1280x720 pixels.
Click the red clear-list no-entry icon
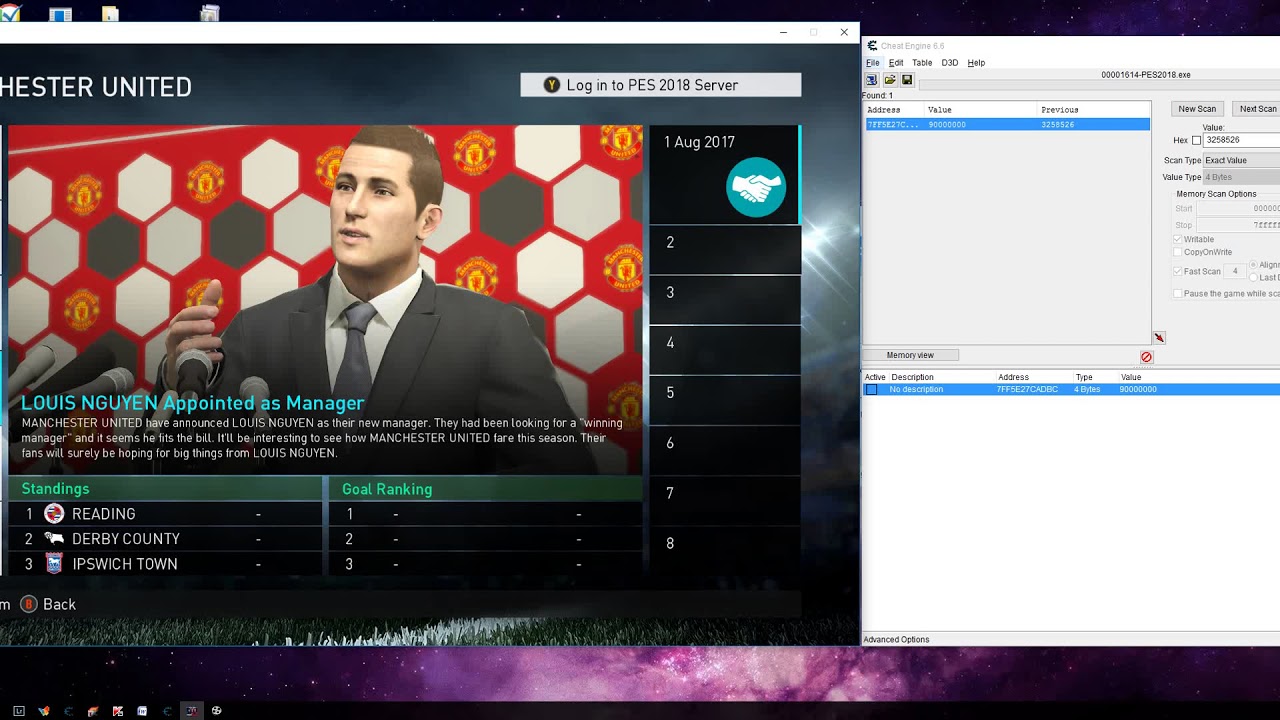[x=1146, y=357]
